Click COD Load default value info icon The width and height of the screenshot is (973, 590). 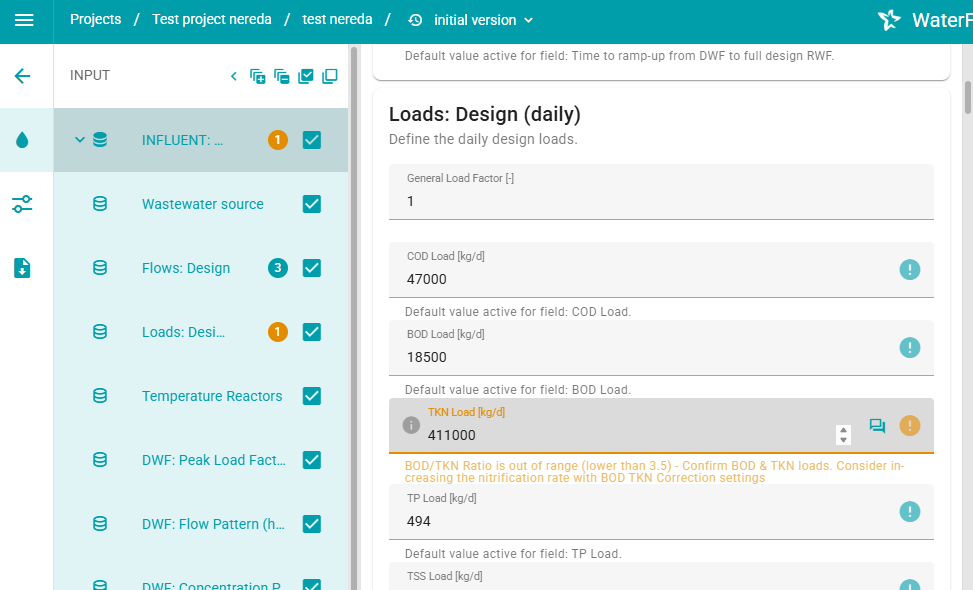(x=910, y=270)
